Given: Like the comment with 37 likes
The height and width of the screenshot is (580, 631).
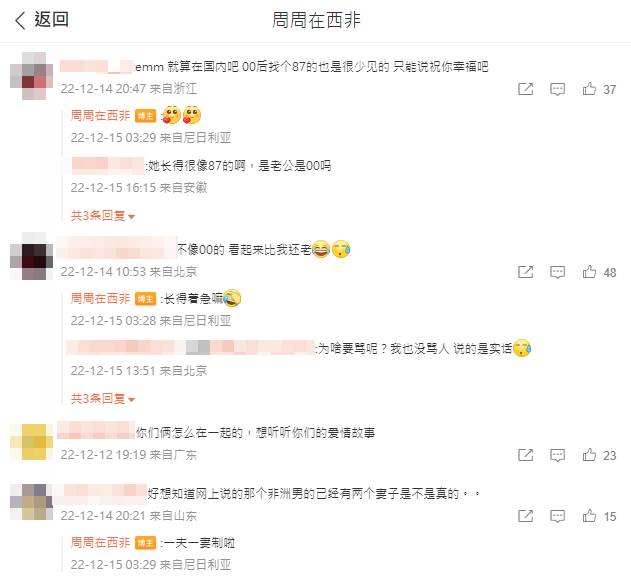Looking at the screenshot, I should (x=589, y=89).
